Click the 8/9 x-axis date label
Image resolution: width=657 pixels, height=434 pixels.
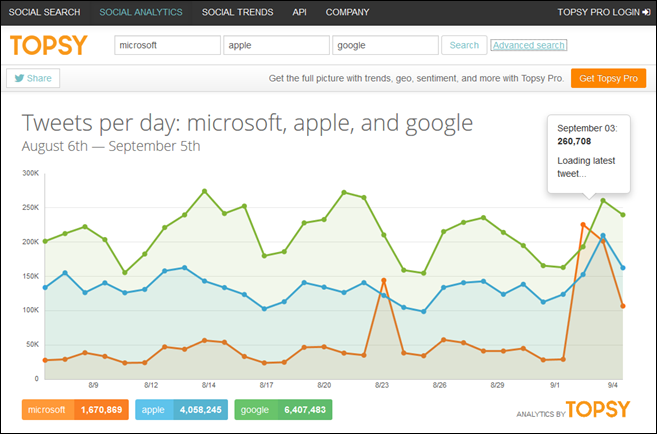click(93, 385)
